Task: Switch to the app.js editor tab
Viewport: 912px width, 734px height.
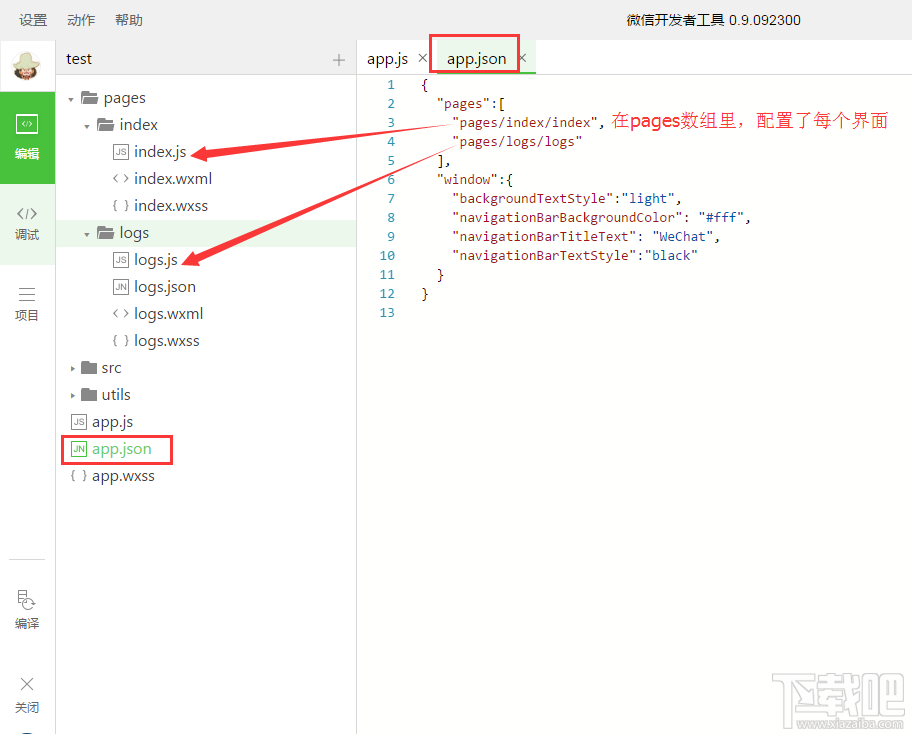Action: click(387, 59)
